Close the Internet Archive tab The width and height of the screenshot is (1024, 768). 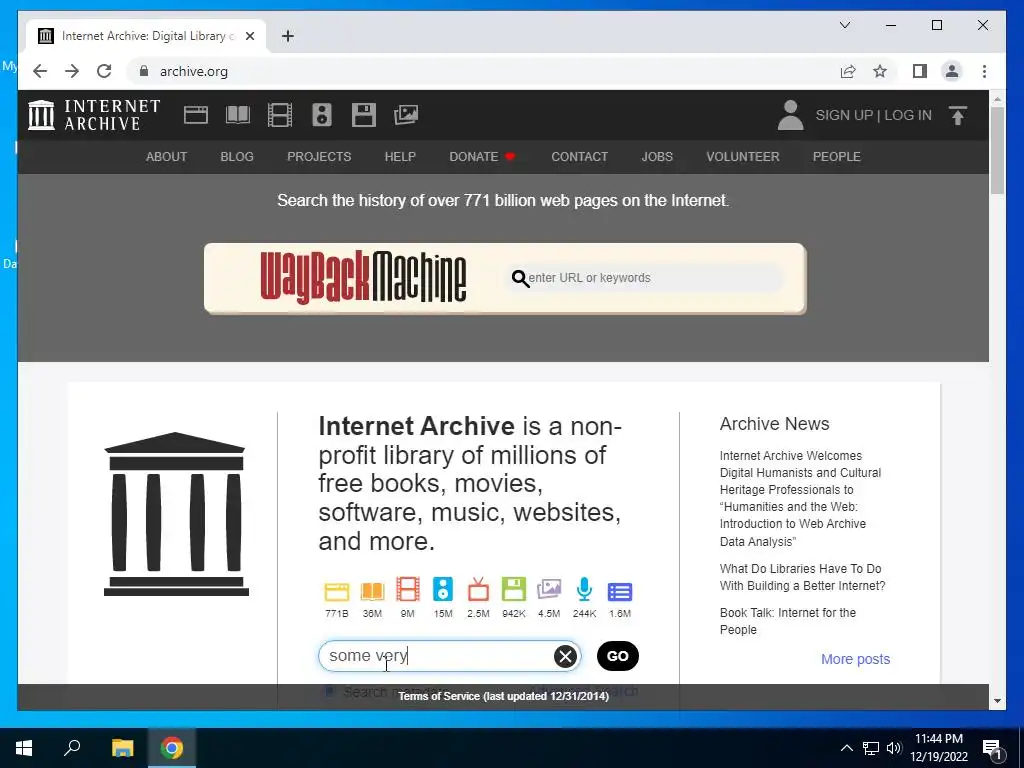tap(249, 36)
